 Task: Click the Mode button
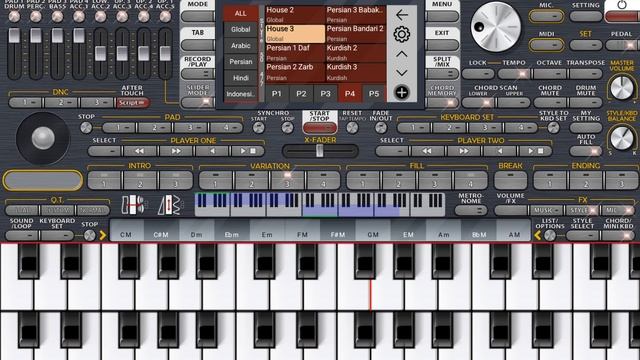[198, 16]
